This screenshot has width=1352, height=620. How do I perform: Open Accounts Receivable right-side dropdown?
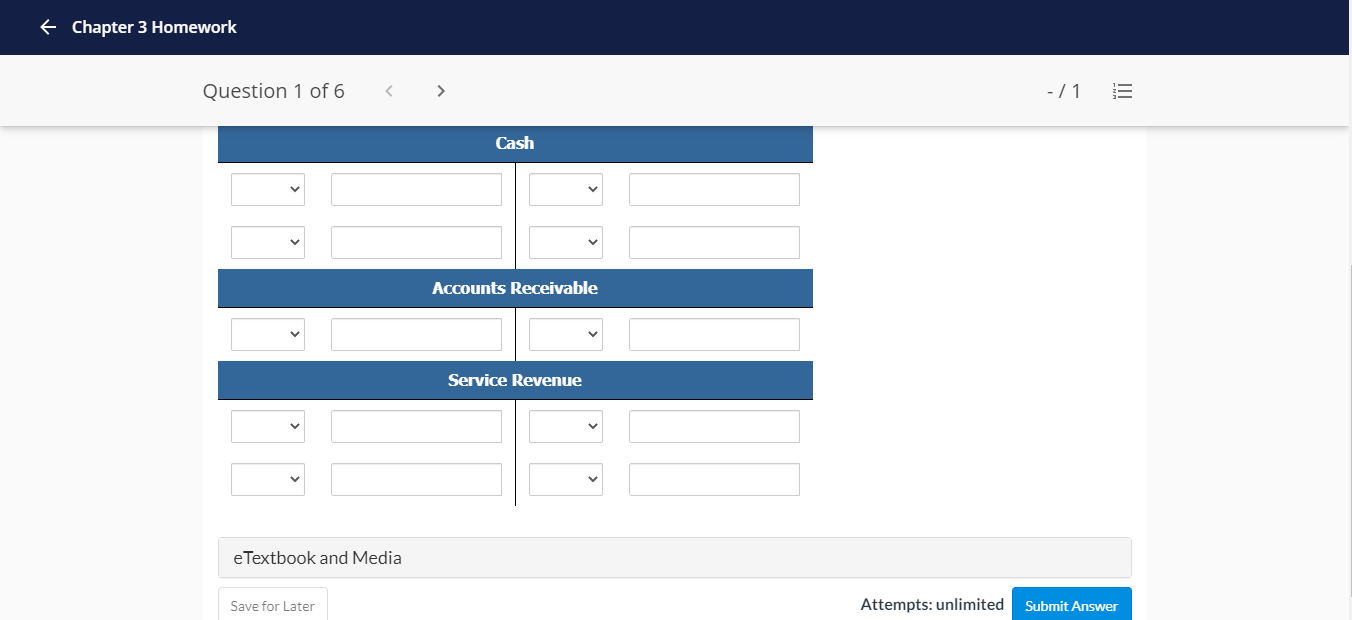point(566,335)
